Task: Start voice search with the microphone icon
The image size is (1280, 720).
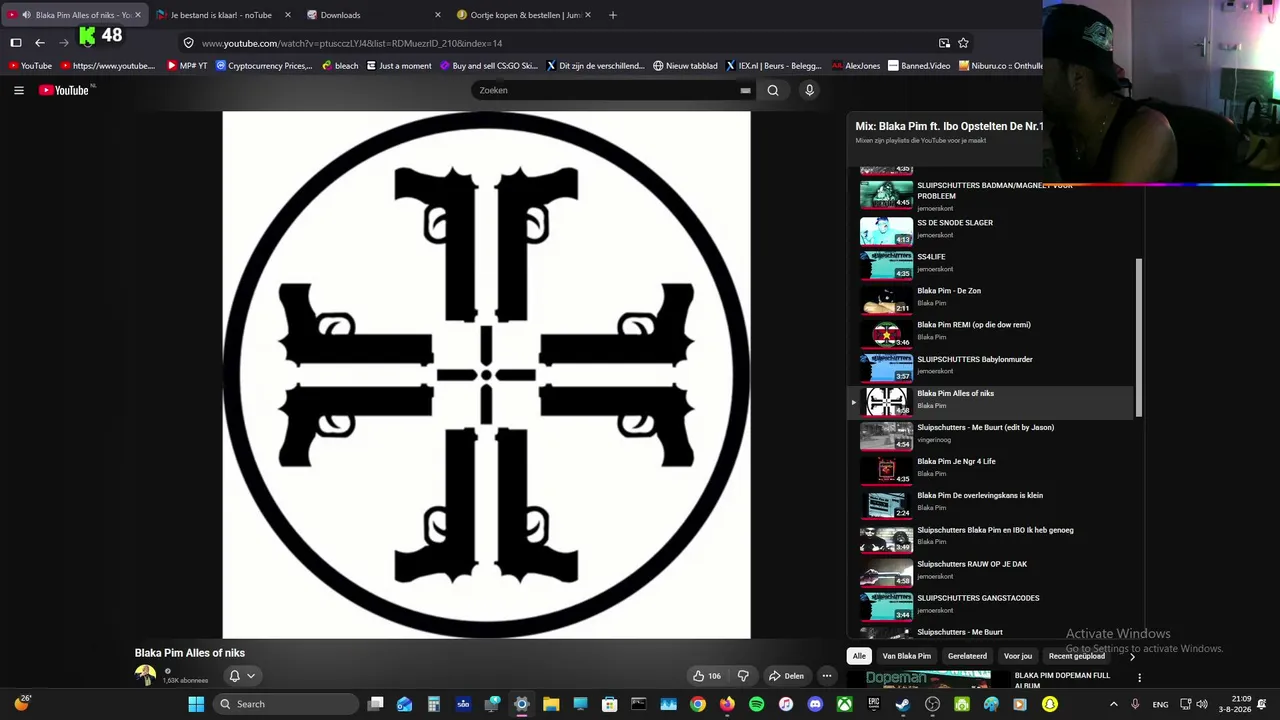Action: click(x=809, y=90)
